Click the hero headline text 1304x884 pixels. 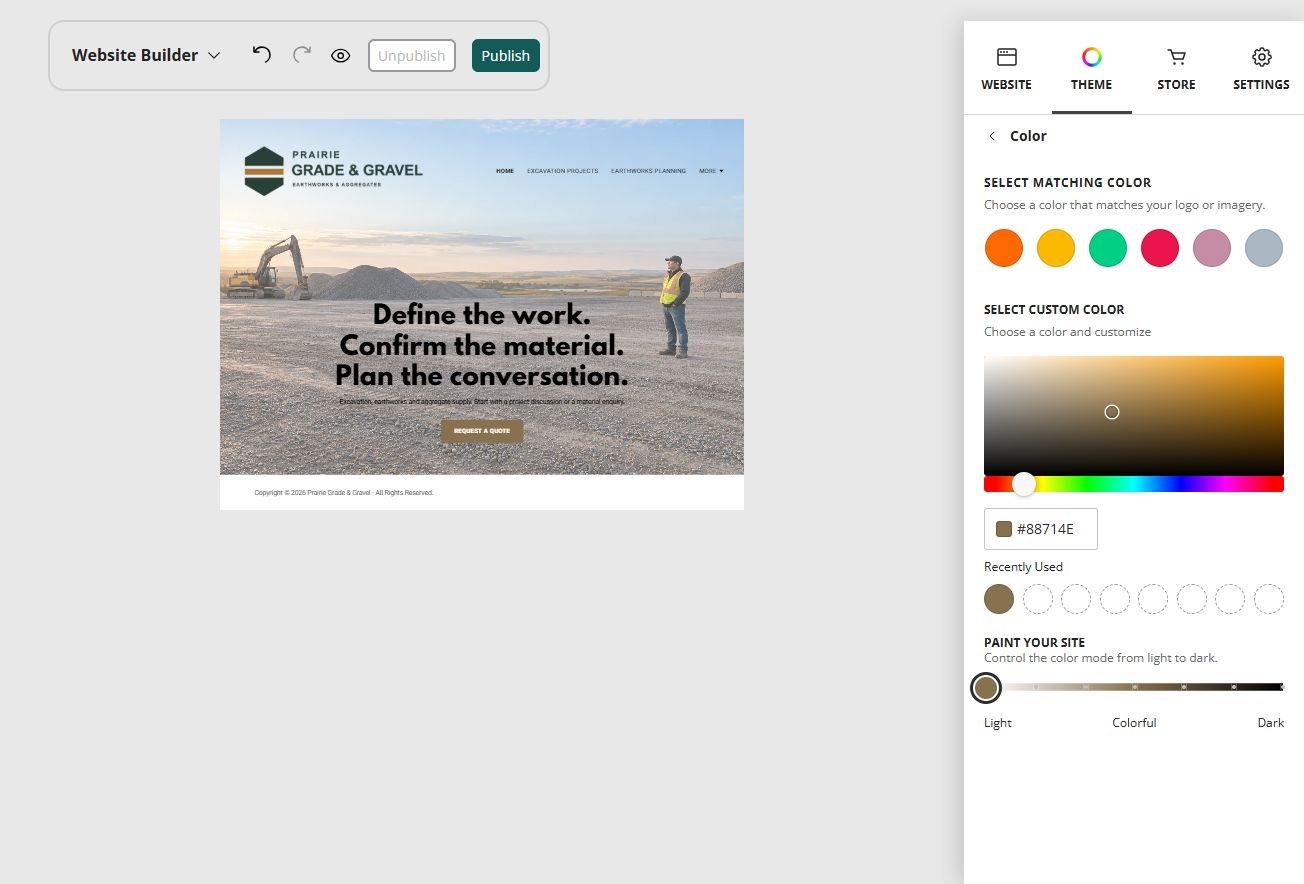tap(482, 345)
